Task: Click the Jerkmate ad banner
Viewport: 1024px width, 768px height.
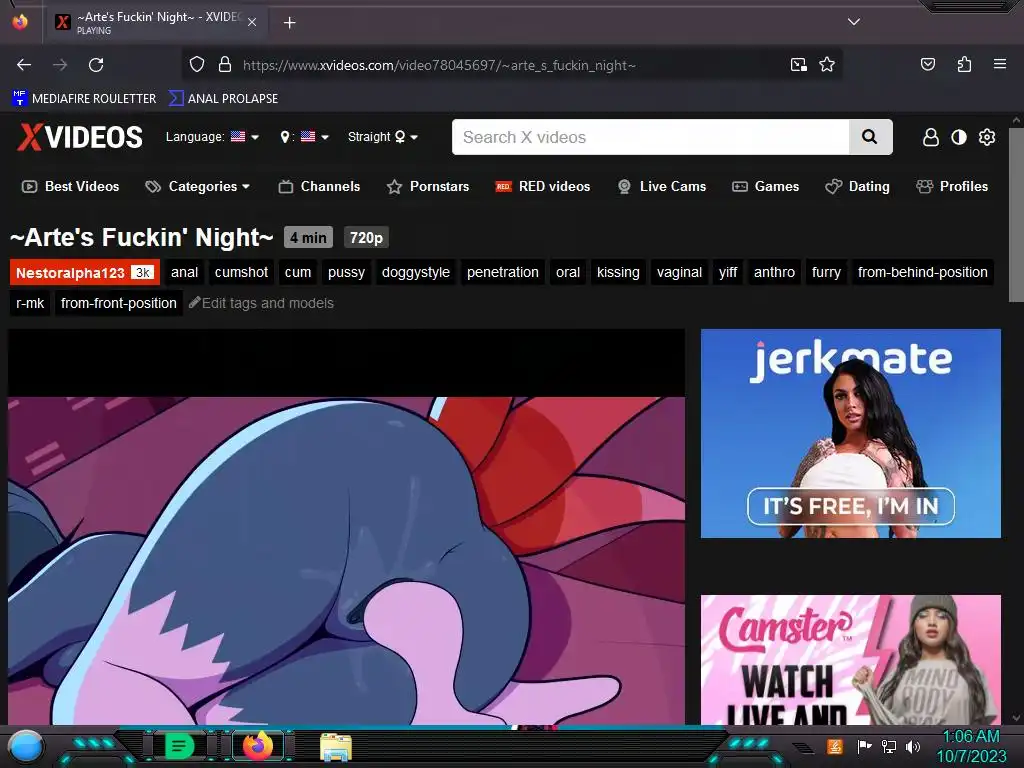Action: tap(850, 434)
